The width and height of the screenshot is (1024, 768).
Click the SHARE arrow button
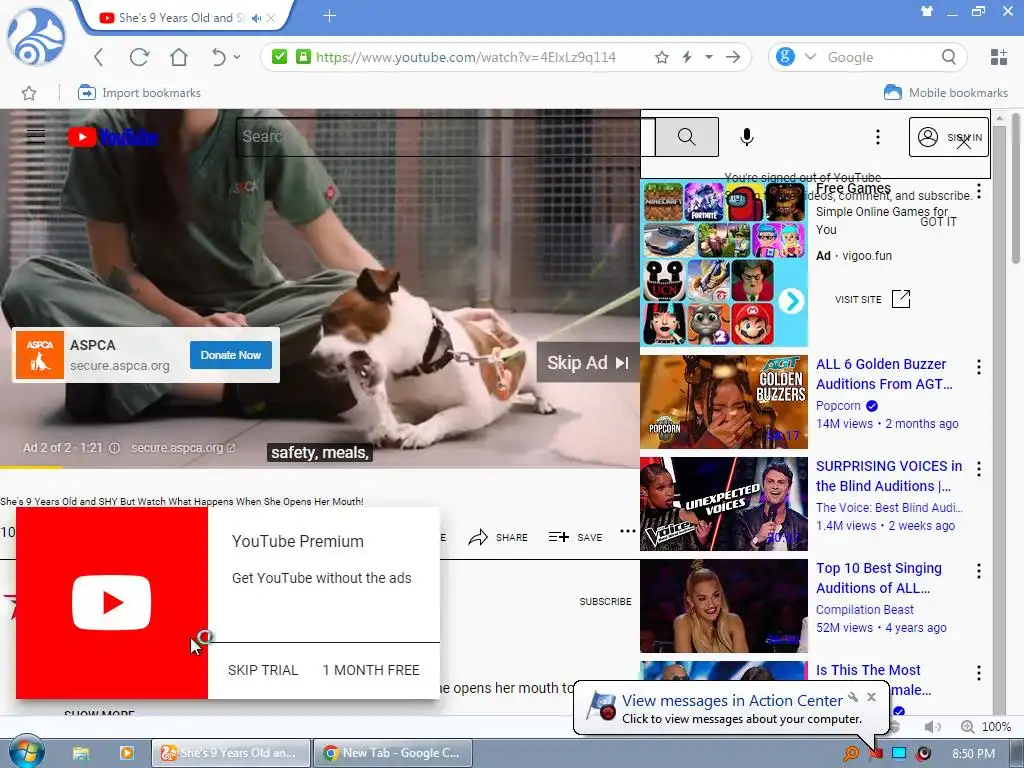tap(498, 537)
